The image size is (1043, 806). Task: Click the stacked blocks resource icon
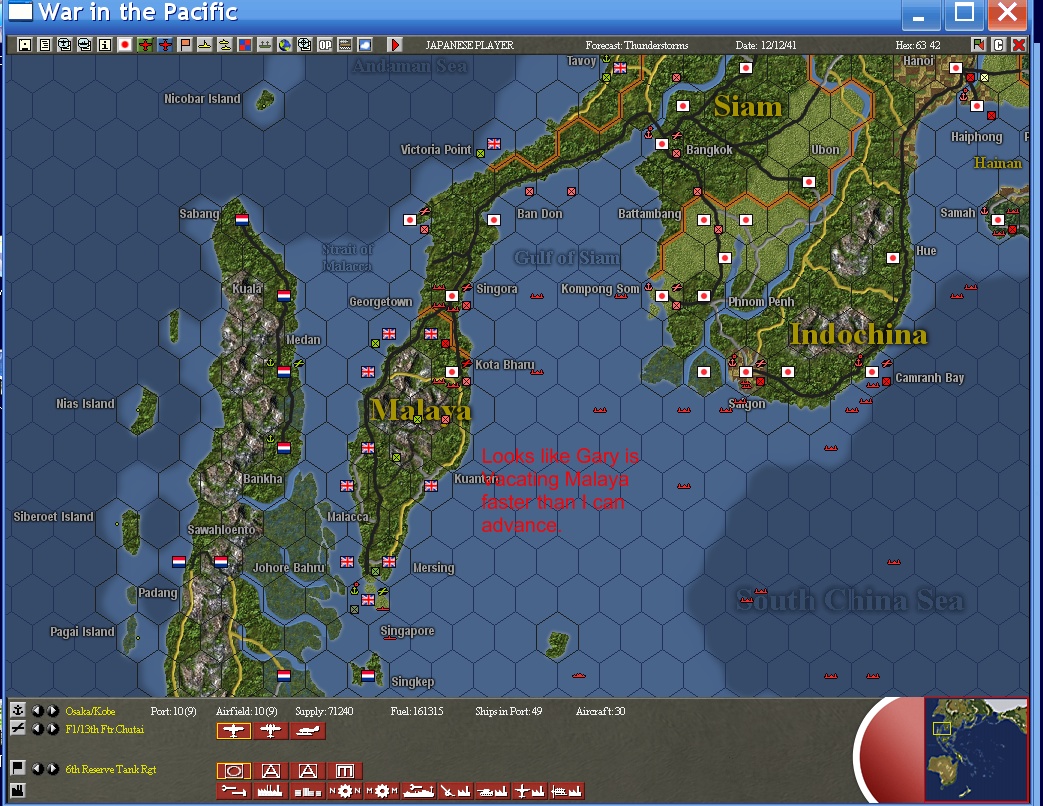307,791
